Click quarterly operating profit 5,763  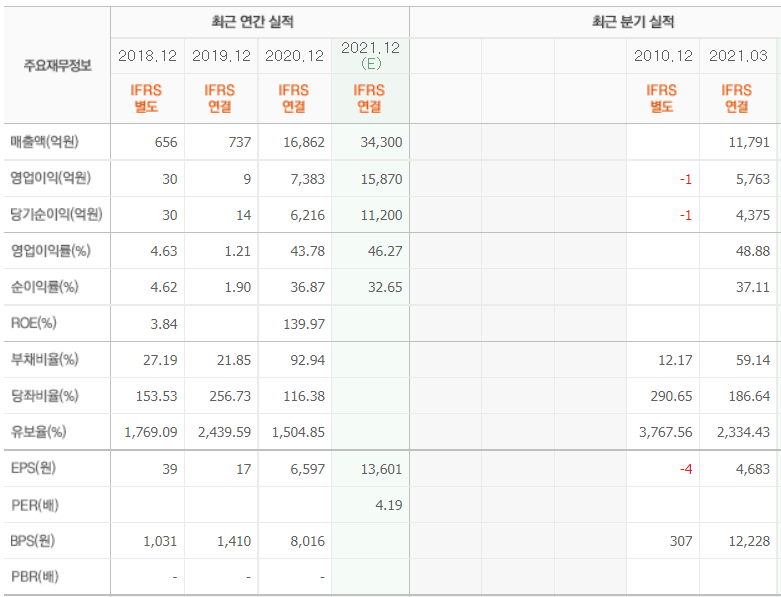tap(753, 179)
